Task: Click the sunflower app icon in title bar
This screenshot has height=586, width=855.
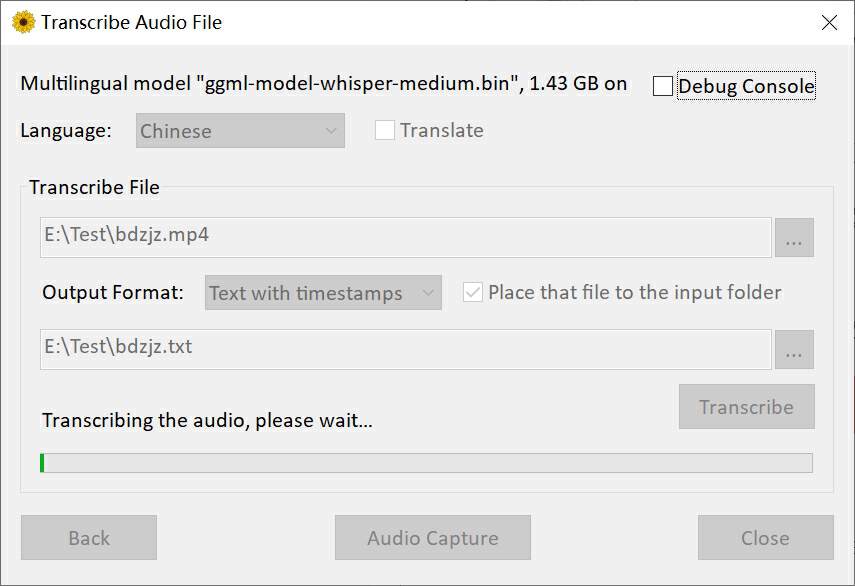Action: (x=23, y=22)
